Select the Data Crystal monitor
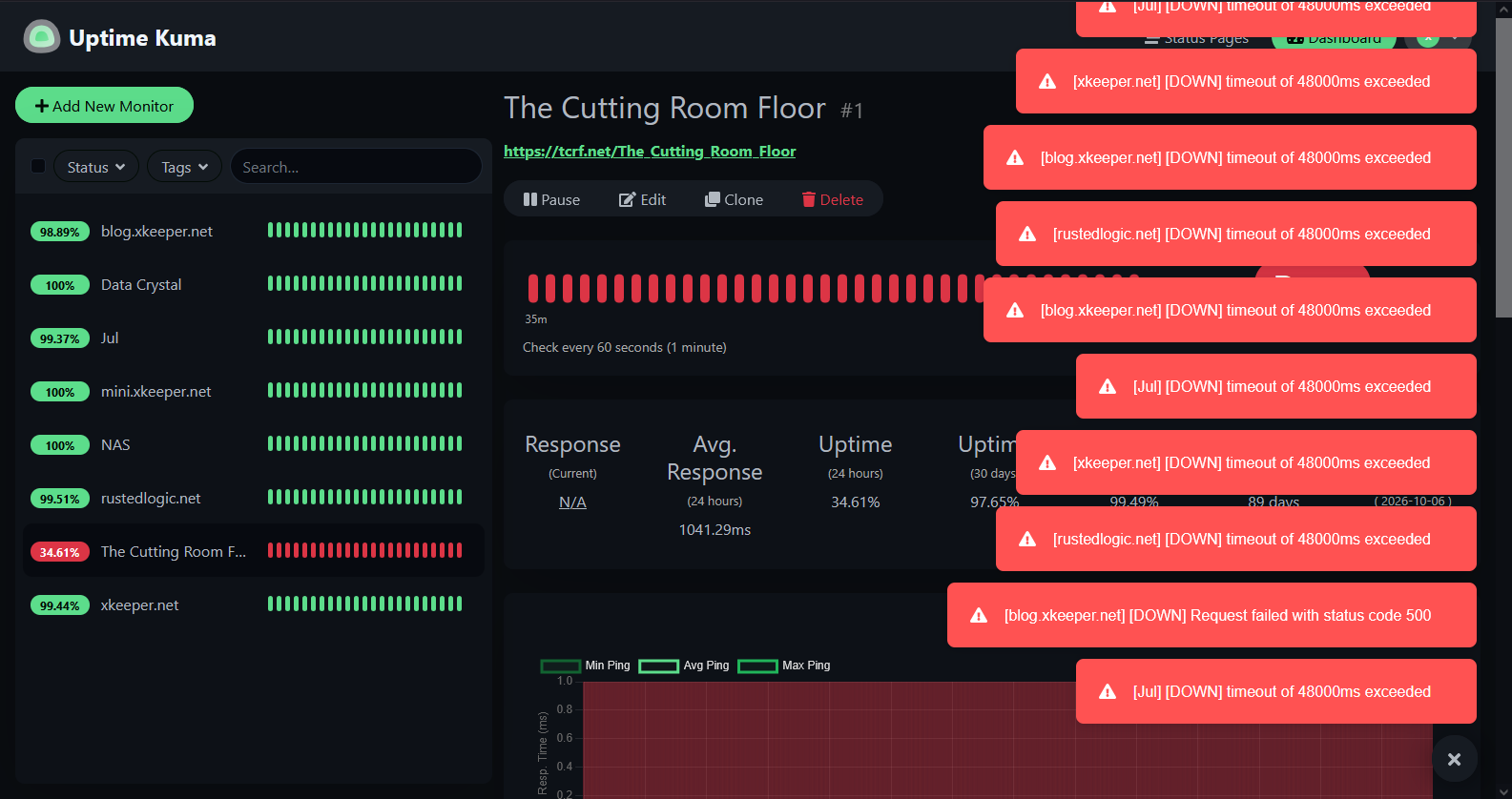Screen dimensions: 1512x799 coord(253,284)
